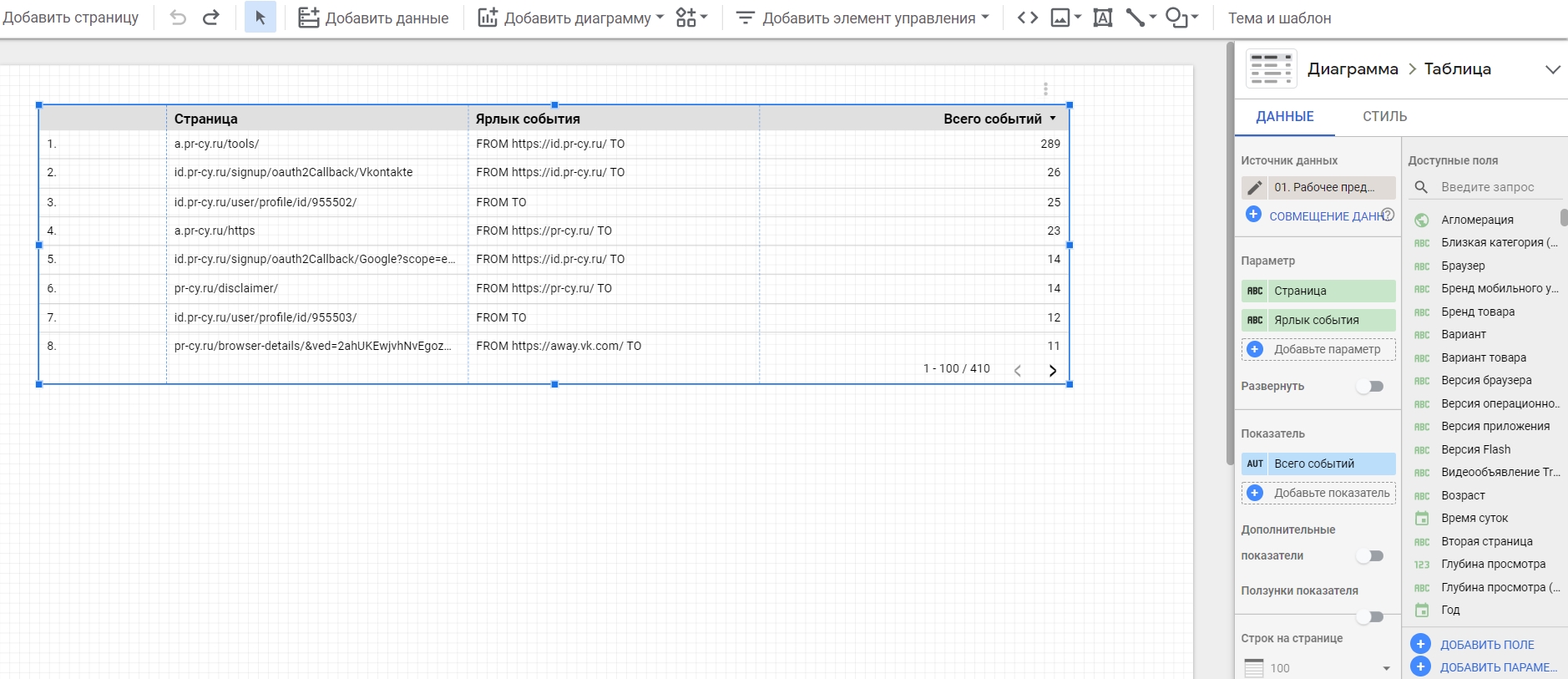Select the Глубина просмотра numeric field
The image size is (1568, 679).
coord(1493,564)
